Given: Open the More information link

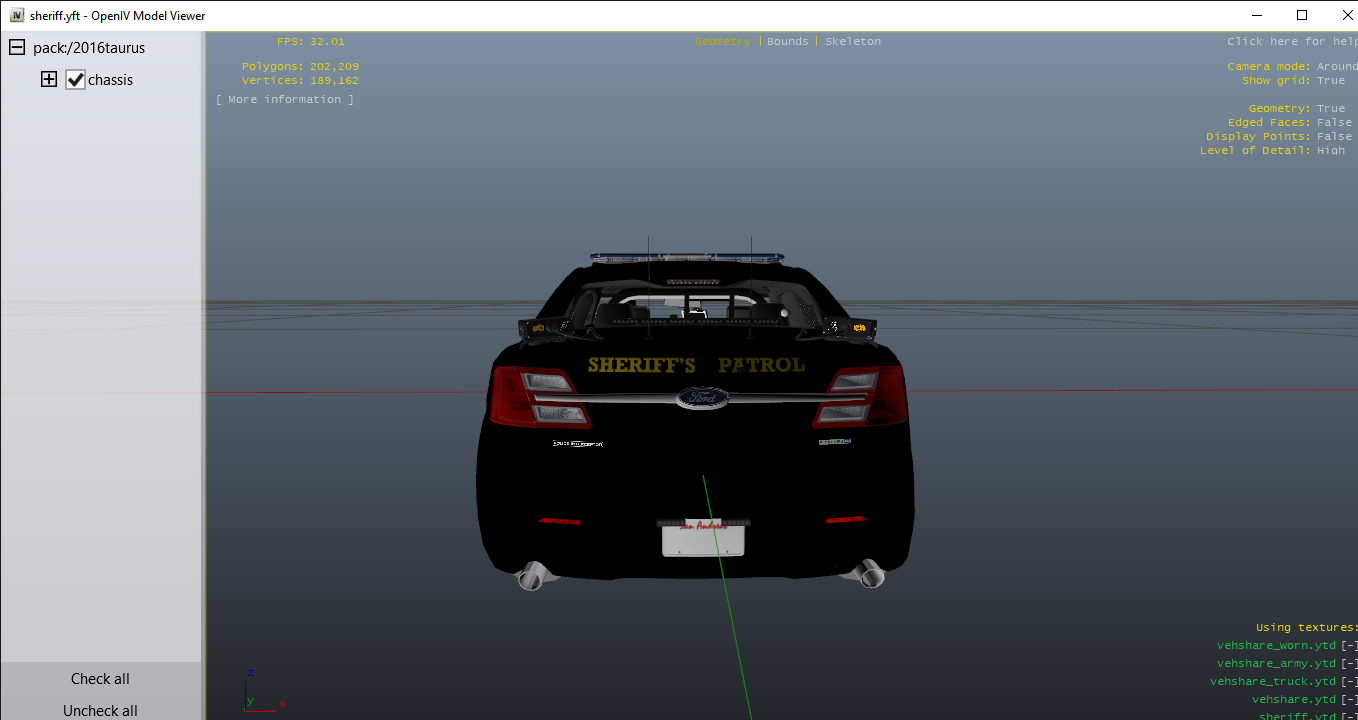Looking at the screenshot, I should pos(285,100).
